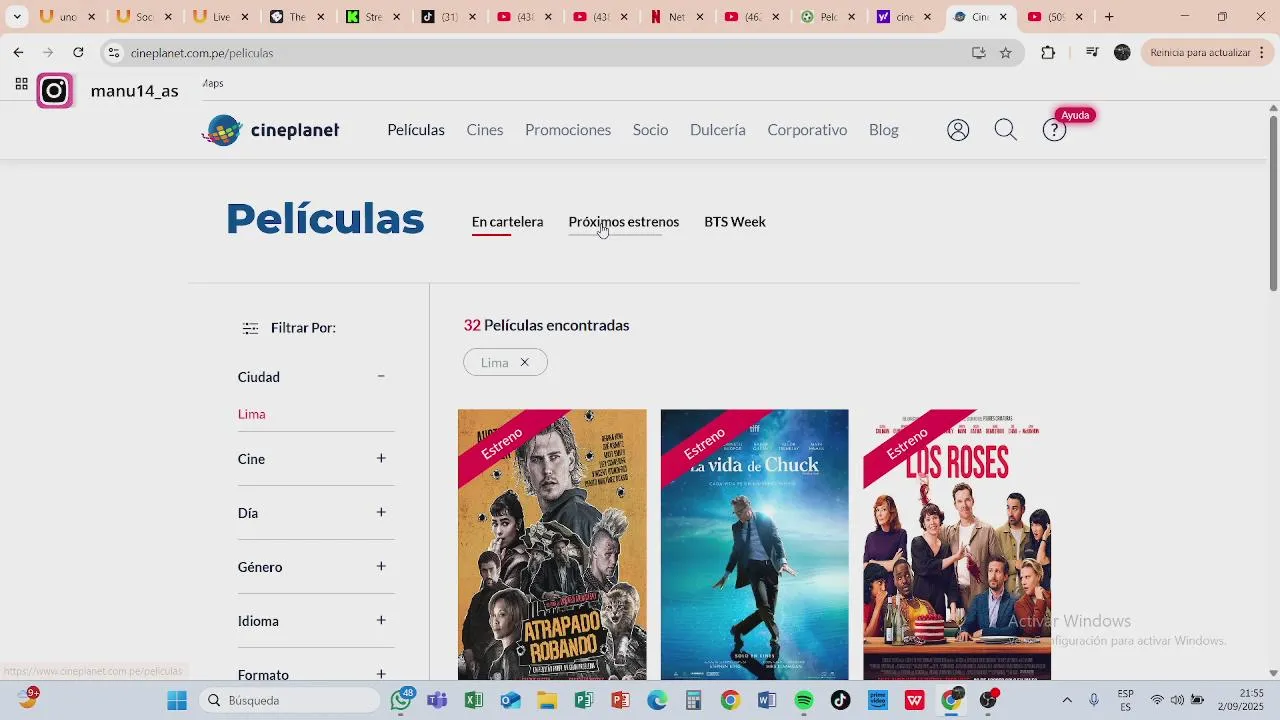Remove the Lima filter chip X
Image resolution: width=1280 pixels, height=720 pixels.
click(524, 363)
